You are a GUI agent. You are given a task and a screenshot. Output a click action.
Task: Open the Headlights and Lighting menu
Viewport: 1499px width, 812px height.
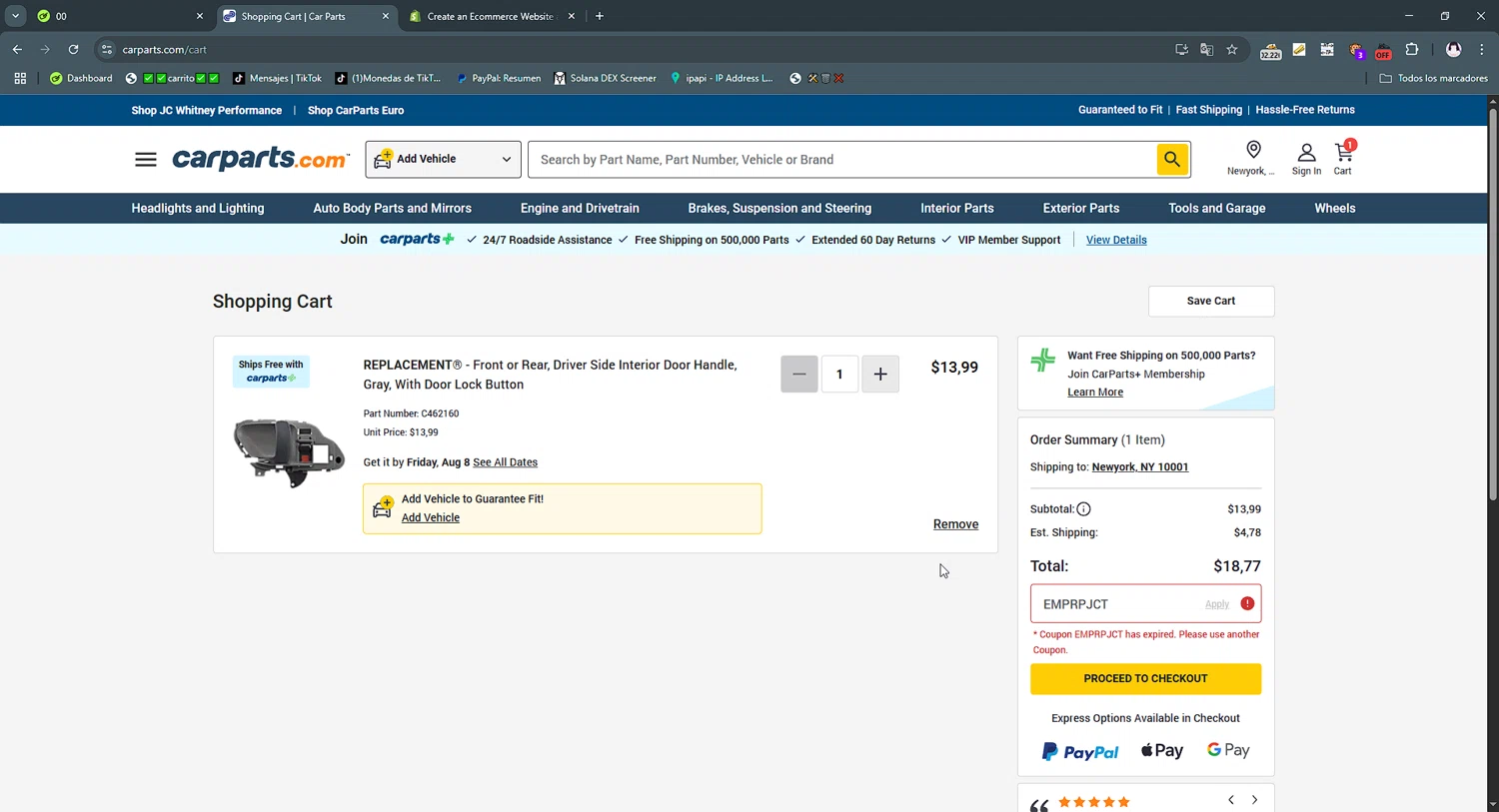pyautogui.click(x=198, y=208)
